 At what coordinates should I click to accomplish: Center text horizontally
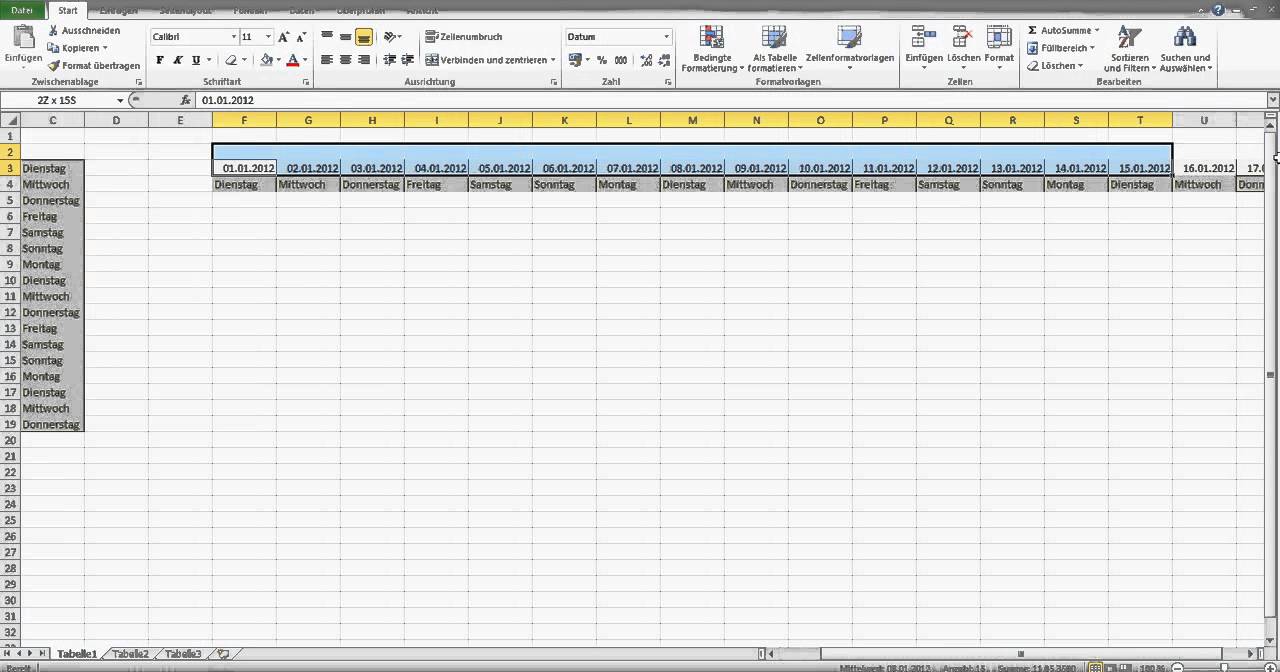click(345, 60)
